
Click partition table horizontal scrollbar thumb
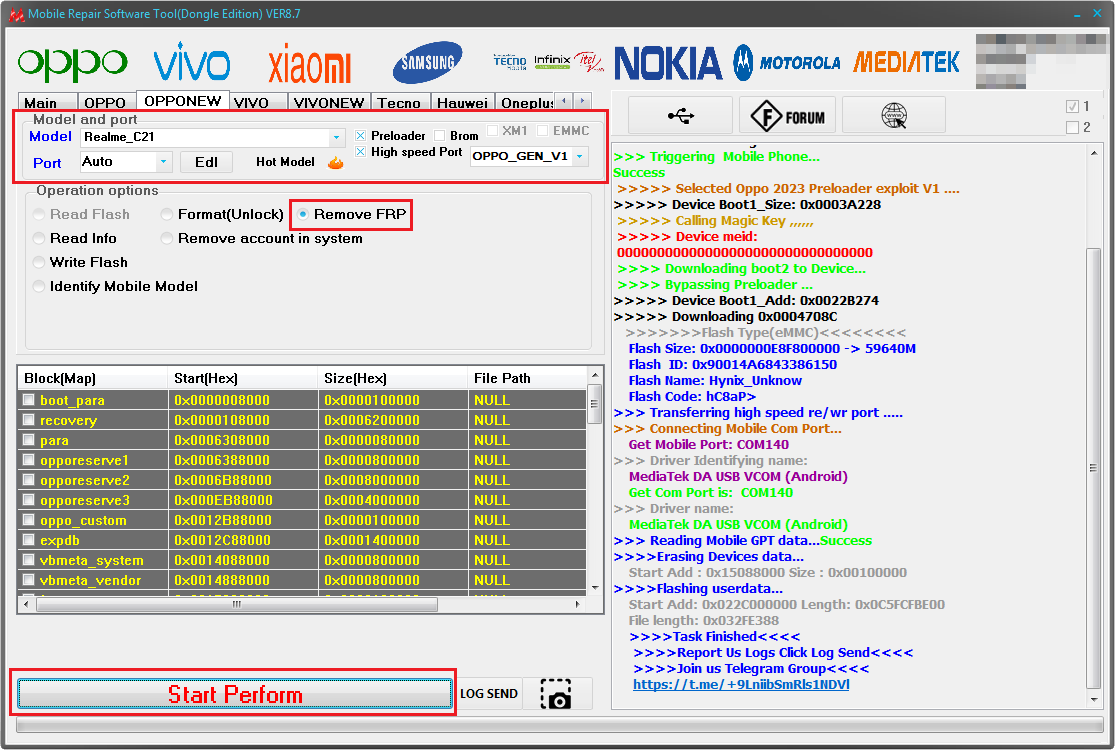tap(237, 604)
